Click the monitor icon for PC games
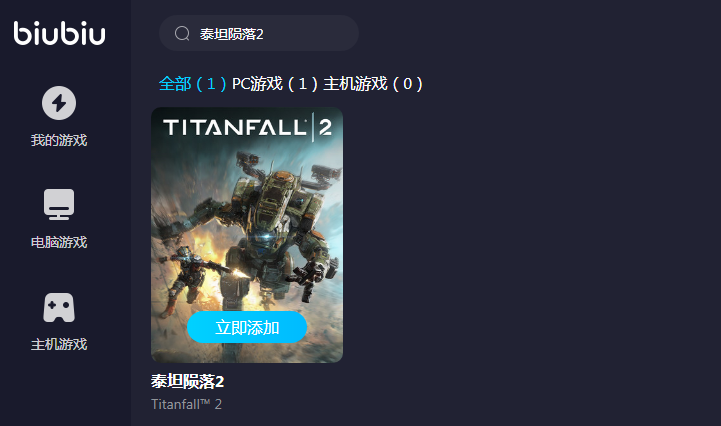721x426 pixels. [x=59, y=204]
